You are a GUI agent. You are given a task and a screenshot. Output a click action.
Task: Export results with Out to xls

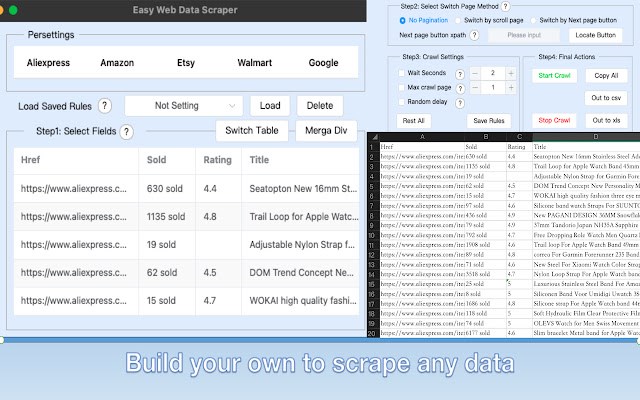606,120
